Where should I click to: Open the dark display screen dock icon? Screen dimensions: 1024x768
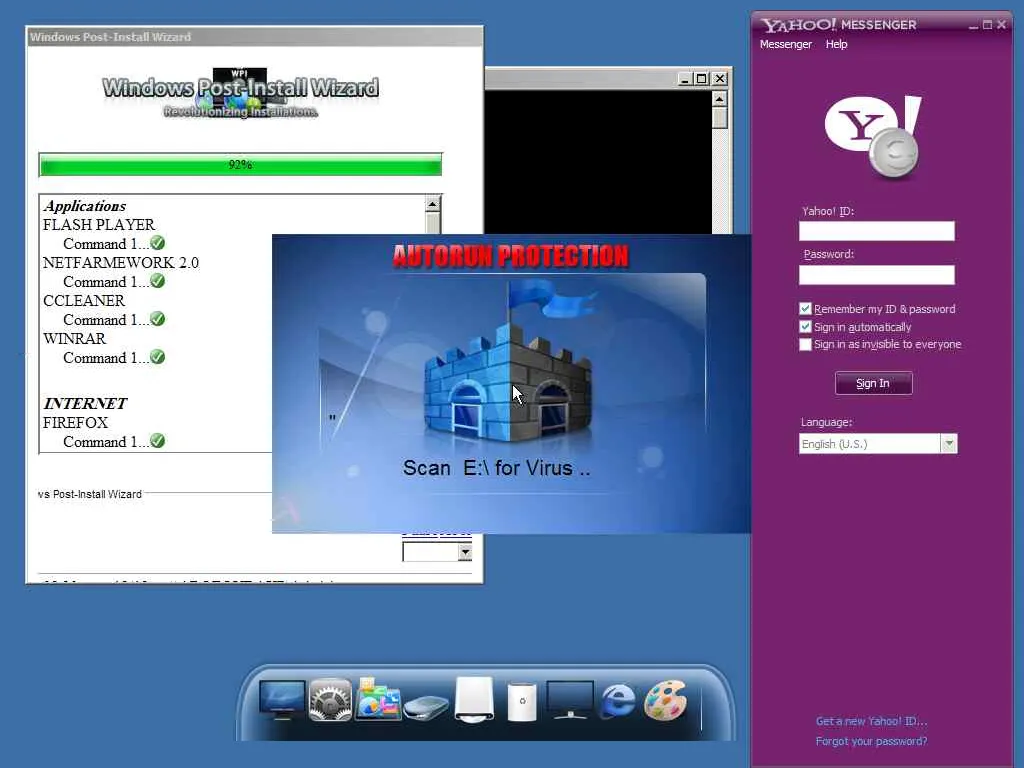pyautogui.click(x=570, y=699)
